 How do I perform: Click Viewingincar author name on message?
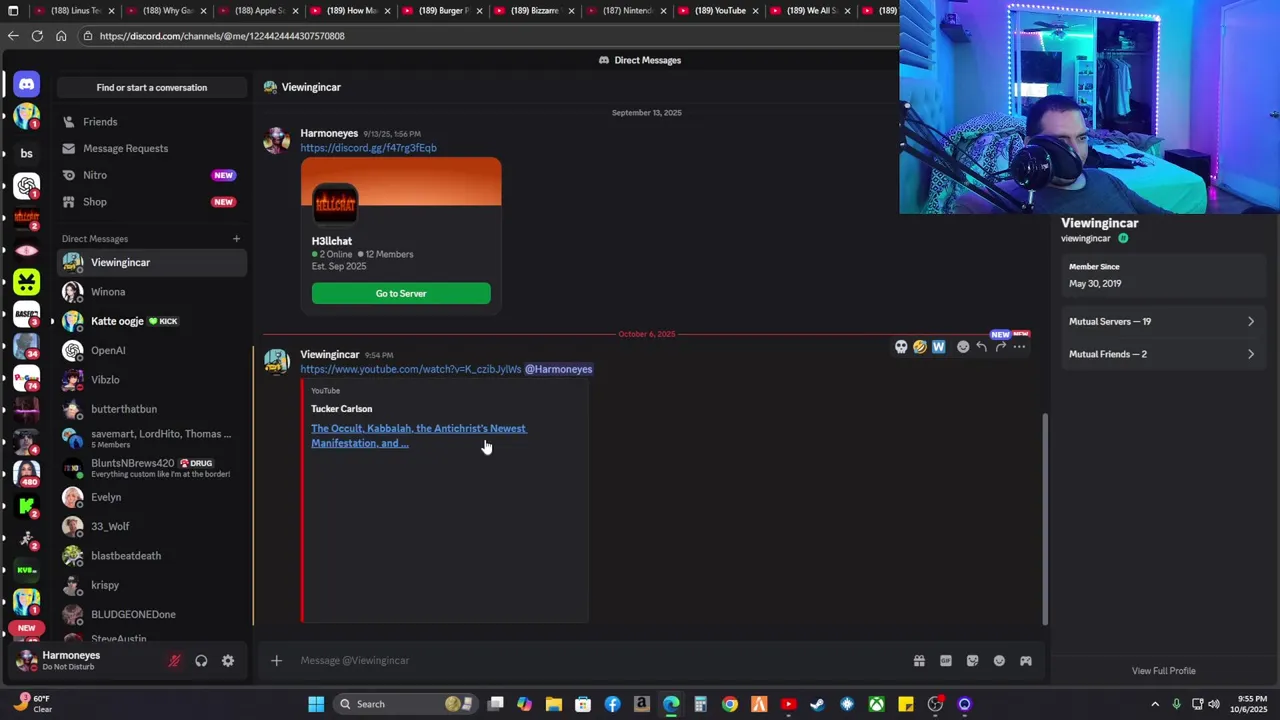click(x=330, y=355)
